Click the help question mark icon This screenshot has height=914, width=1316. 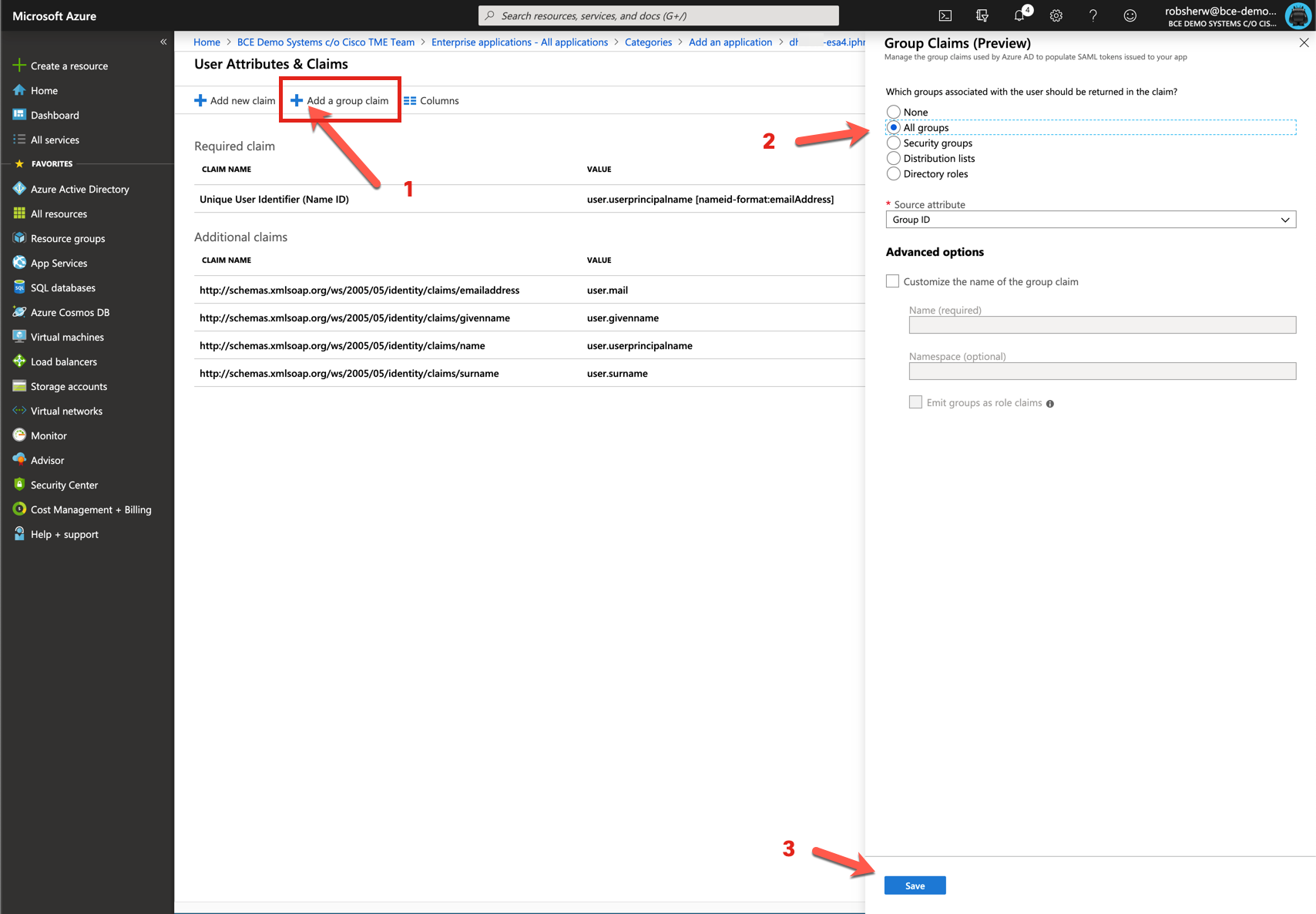[x=1093, y=15]
